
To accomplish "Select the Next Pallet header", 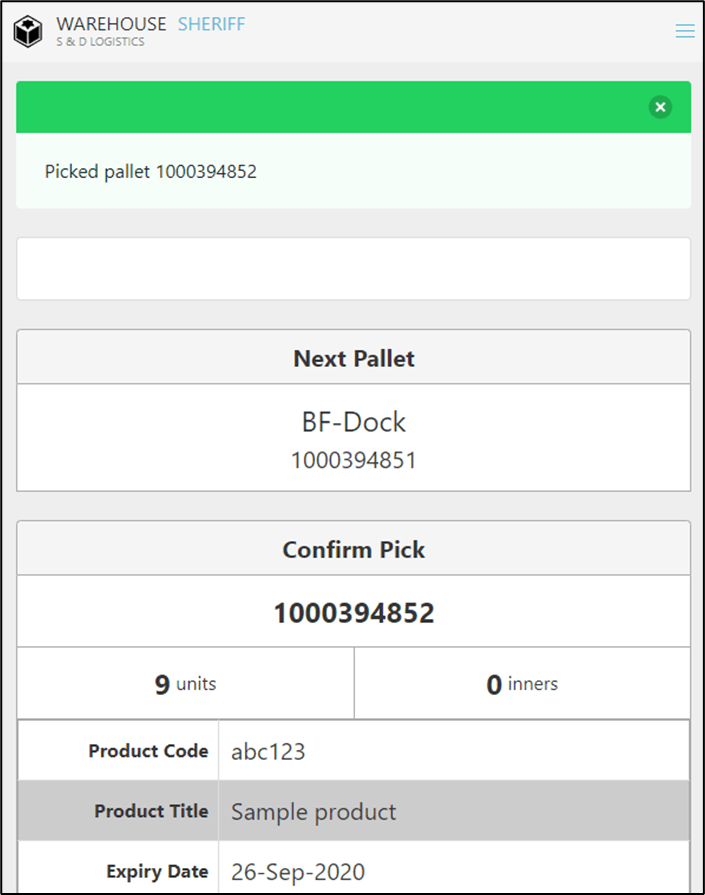I will click(x=353, y=358).
